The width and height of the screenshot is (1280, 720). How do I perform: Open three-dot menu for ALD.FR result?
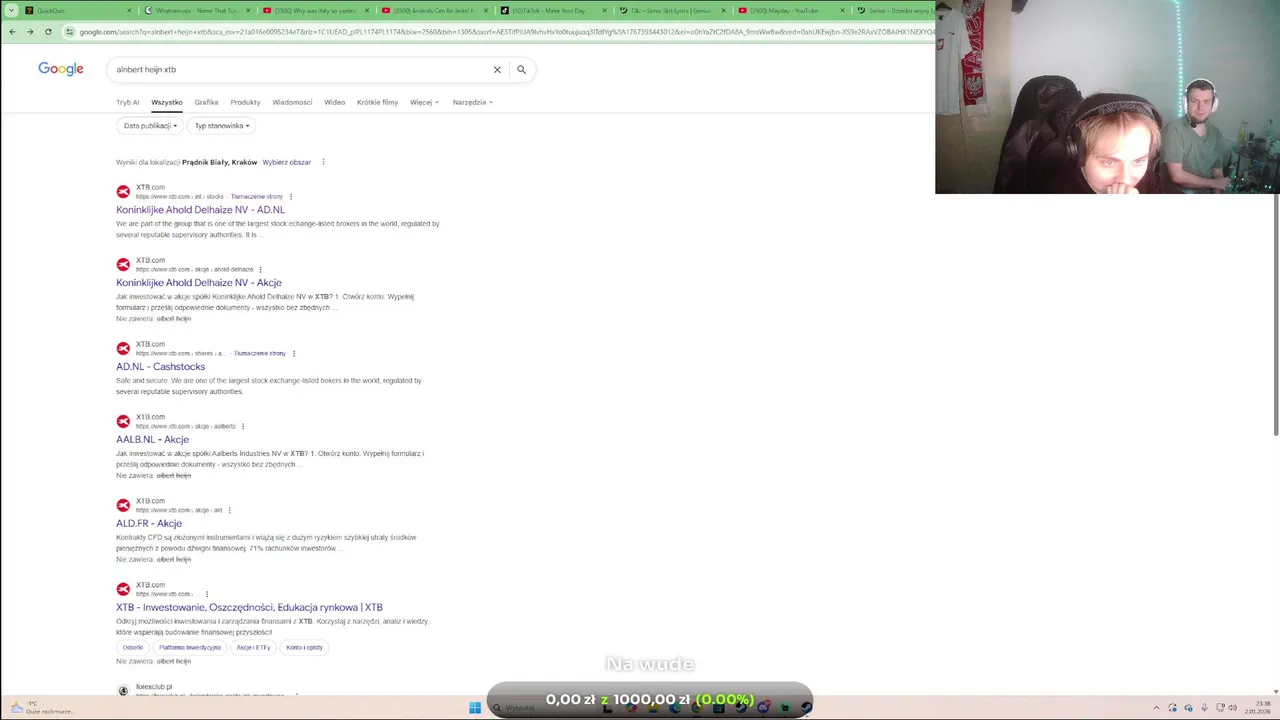click(230, 511)
